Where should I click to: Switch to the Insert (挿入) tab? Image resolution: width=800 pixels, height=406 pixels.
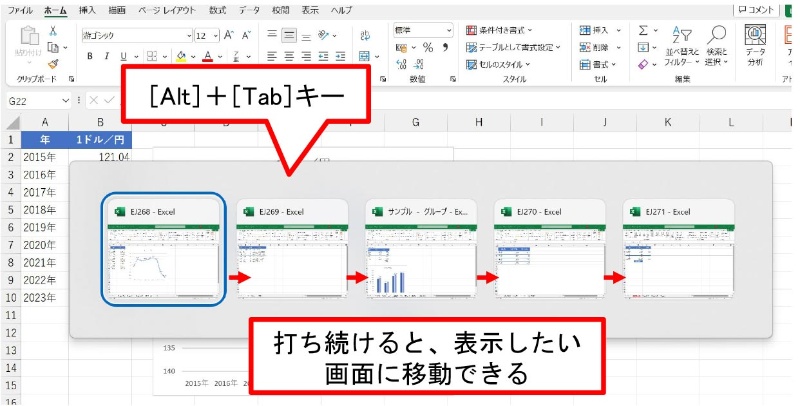87,9
